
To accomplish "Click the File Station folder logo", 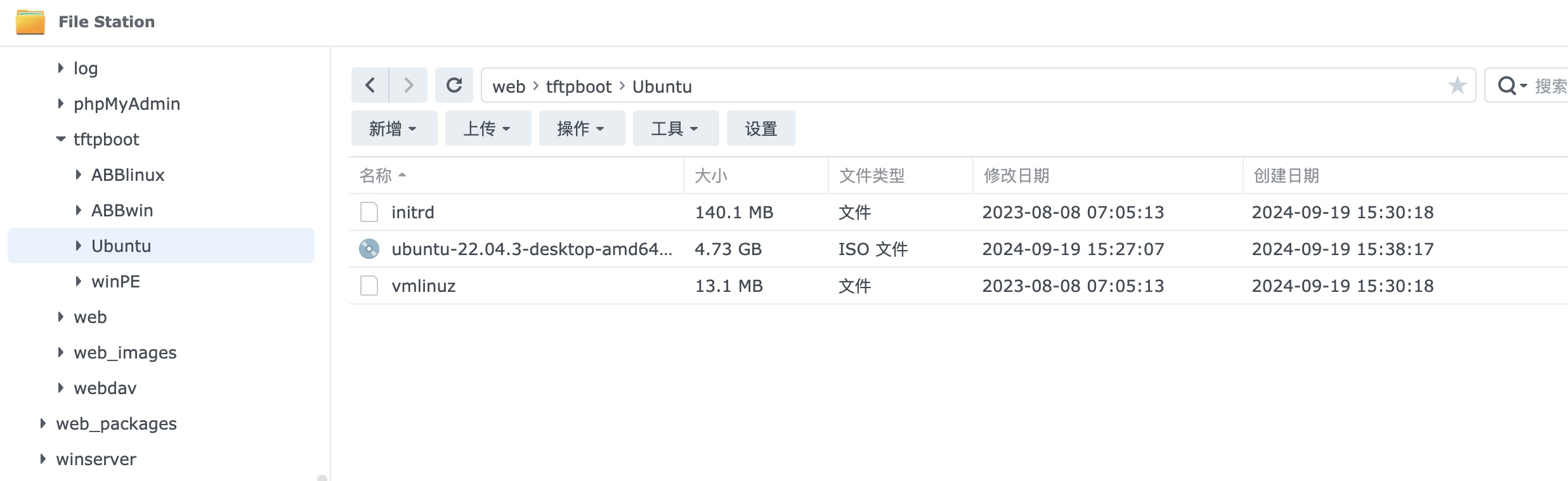I will point(30,22).
